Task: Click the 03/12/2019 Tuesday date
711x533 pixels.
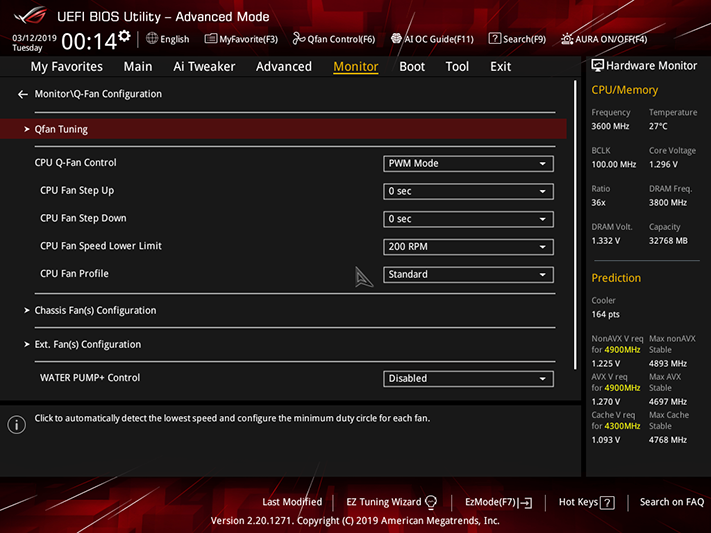Action: tap(34, 43)
